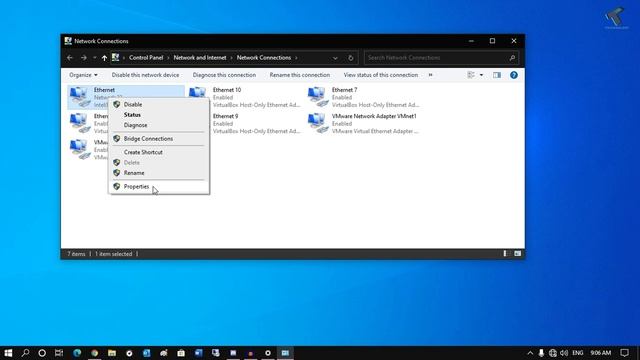Click the microphone tray icon
This screenshot has width=640, height=360.
tap(541, 353)
